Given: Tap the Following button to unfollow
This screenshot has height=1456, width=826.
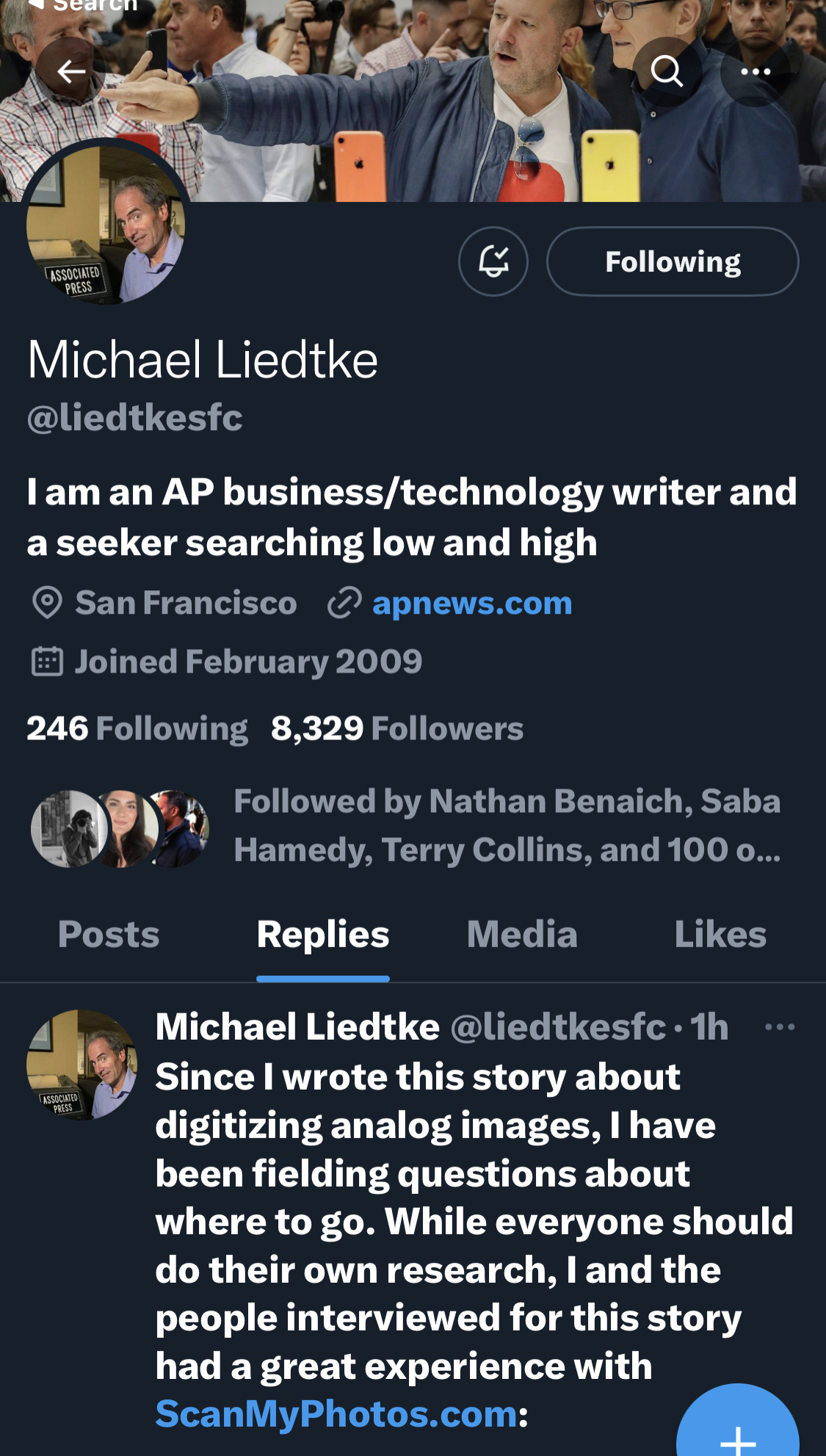Looking at the screenshot, I should click(x=673, y=261).
